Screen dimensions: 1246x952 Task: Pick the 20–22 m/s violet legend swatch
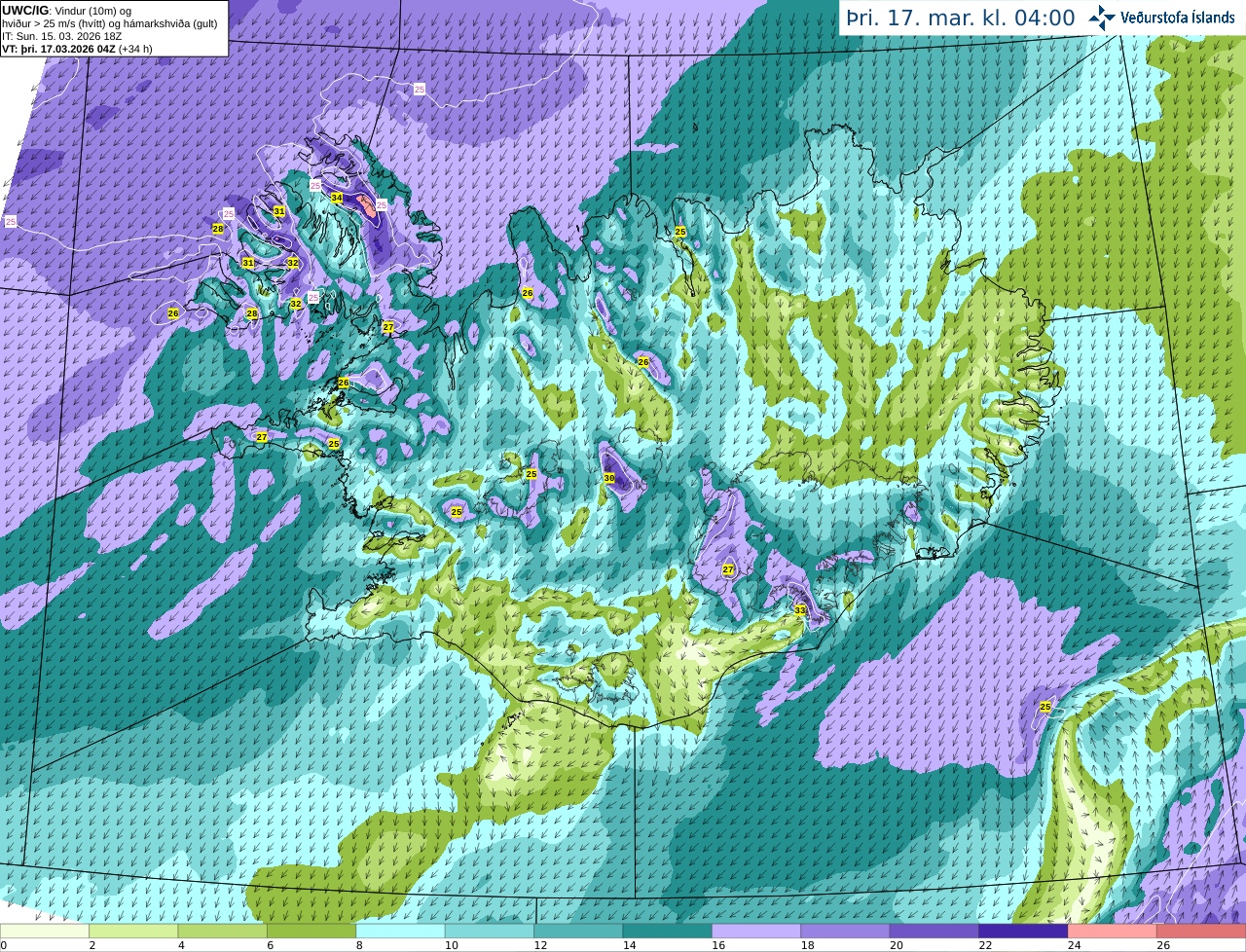click(934, 932)
